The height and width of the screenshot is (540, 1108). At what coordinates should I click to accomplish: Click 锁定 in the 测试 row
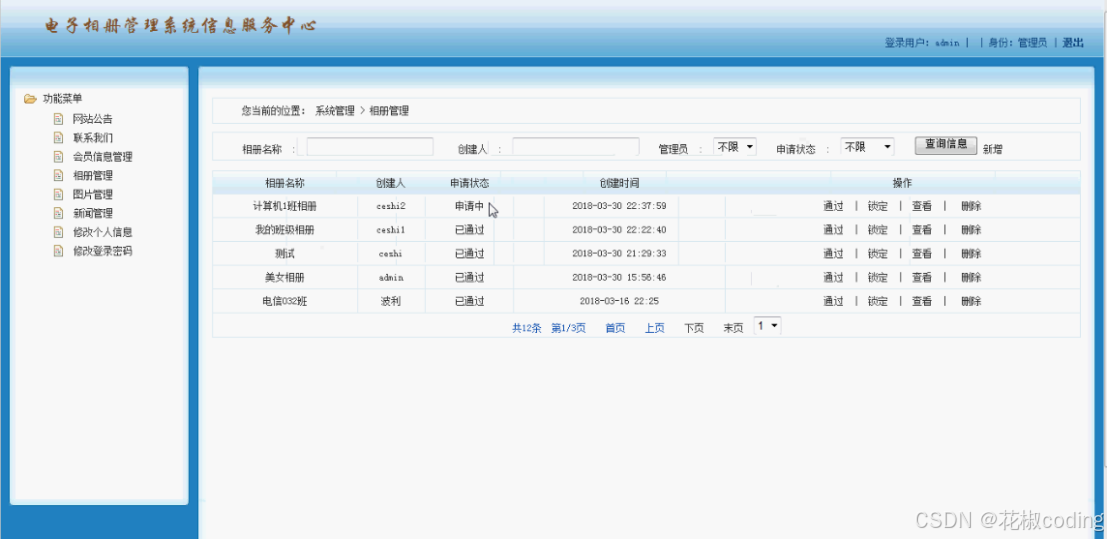point(878,254)
